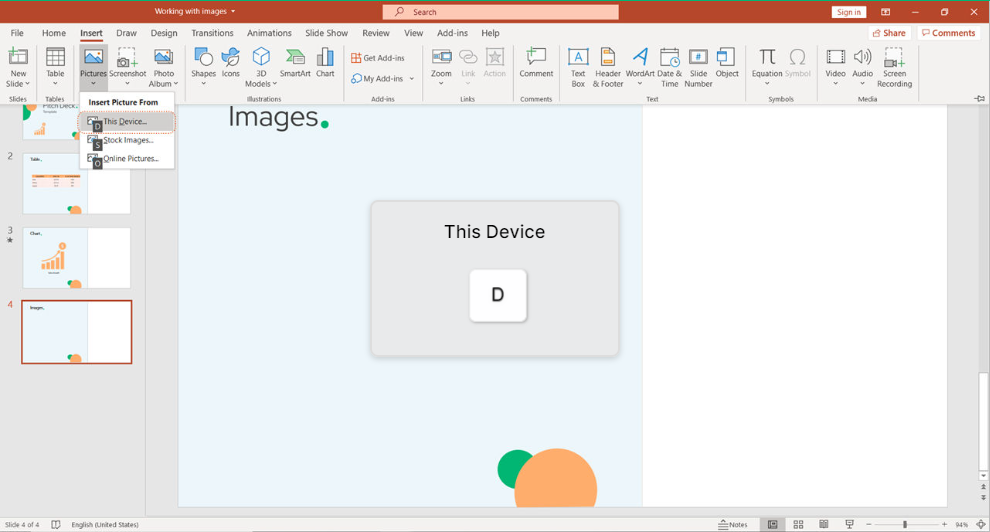
Task: Switch to the Transitions tab
Action: click(212, 33)
